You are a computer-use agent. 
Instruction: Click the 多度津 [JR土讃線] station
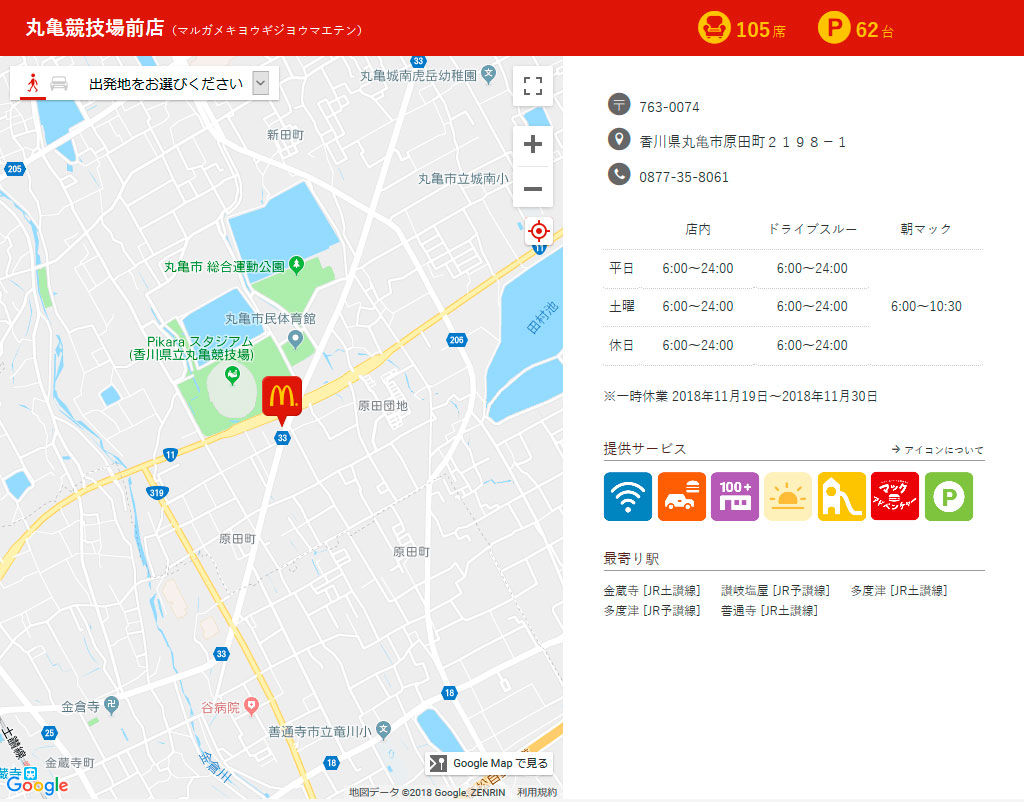click(899, 590)
